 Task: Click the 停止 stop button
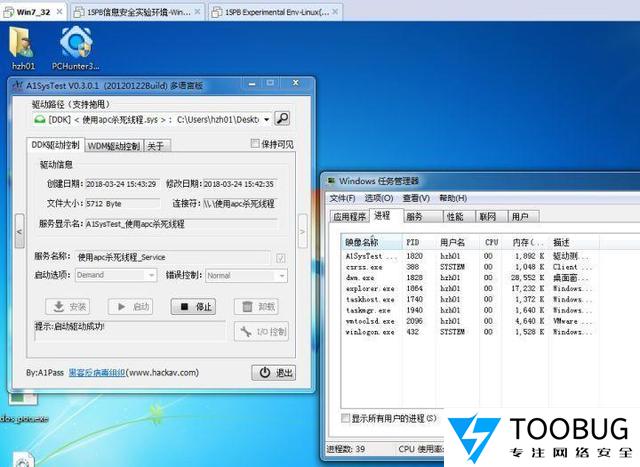point(193,307)
